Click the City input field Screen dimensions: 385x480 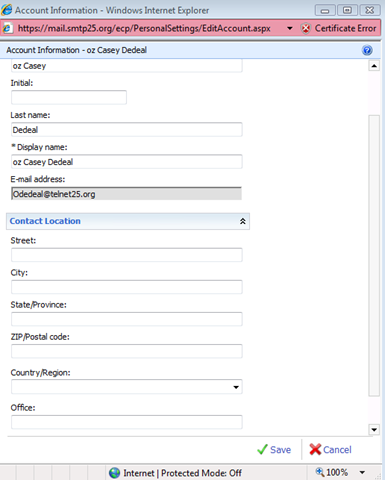click(127, 287)
